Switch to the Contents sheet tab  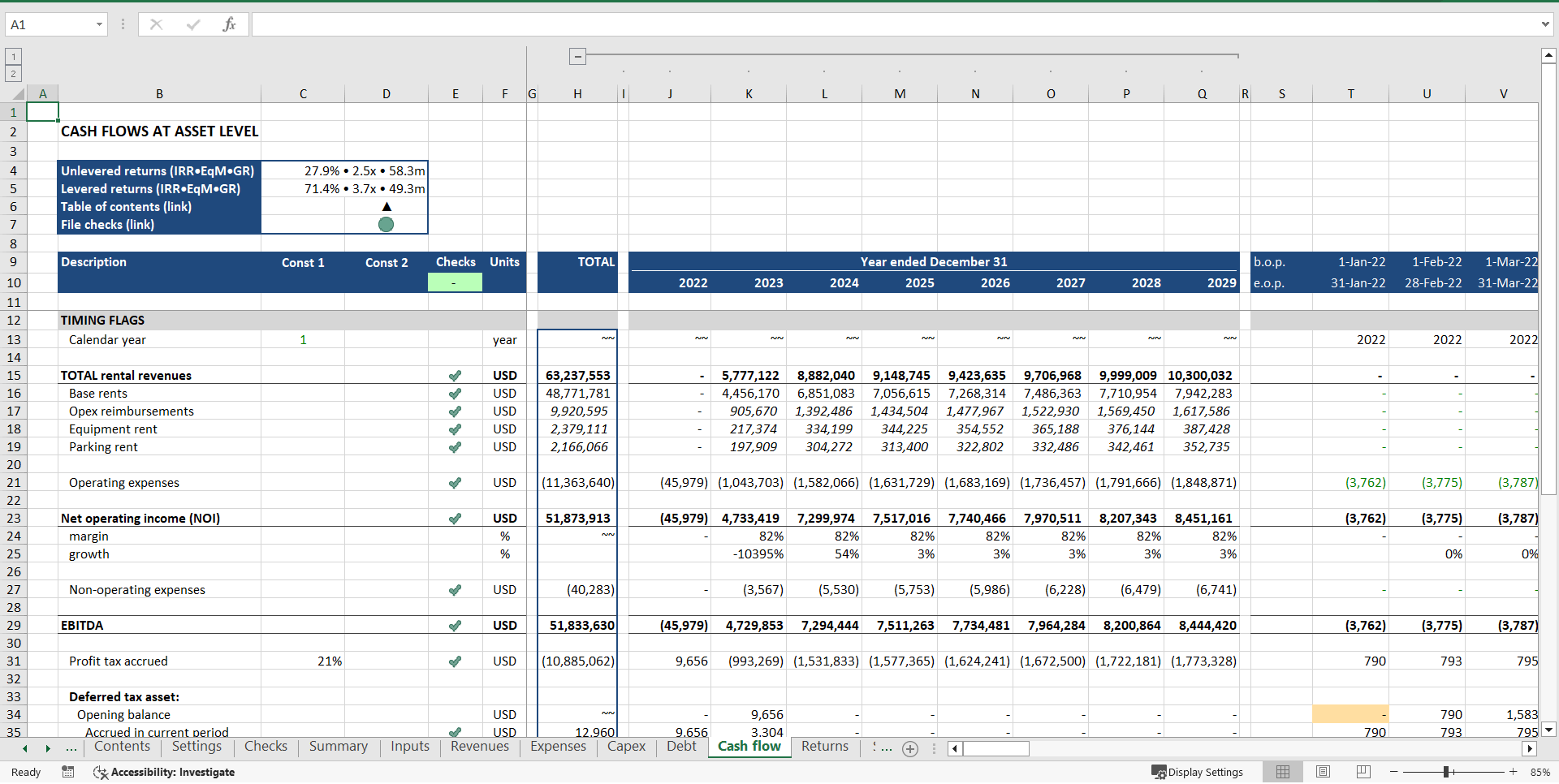122,747
